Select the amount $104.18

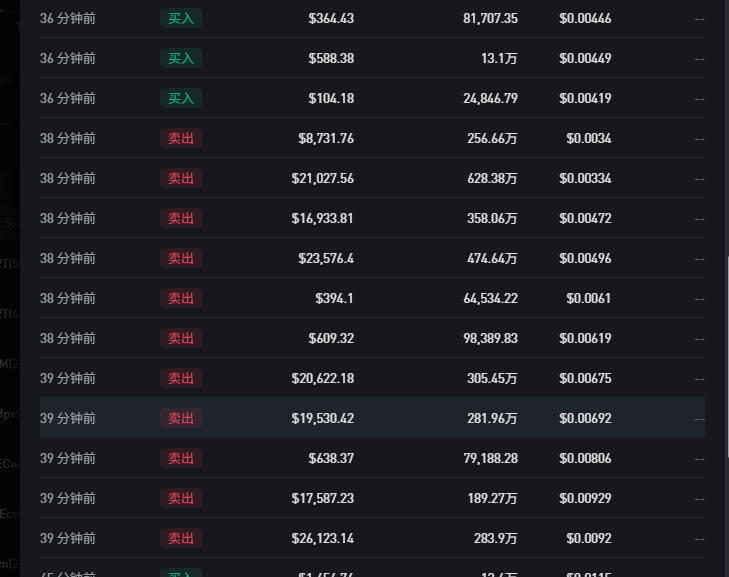click(331, 98)
